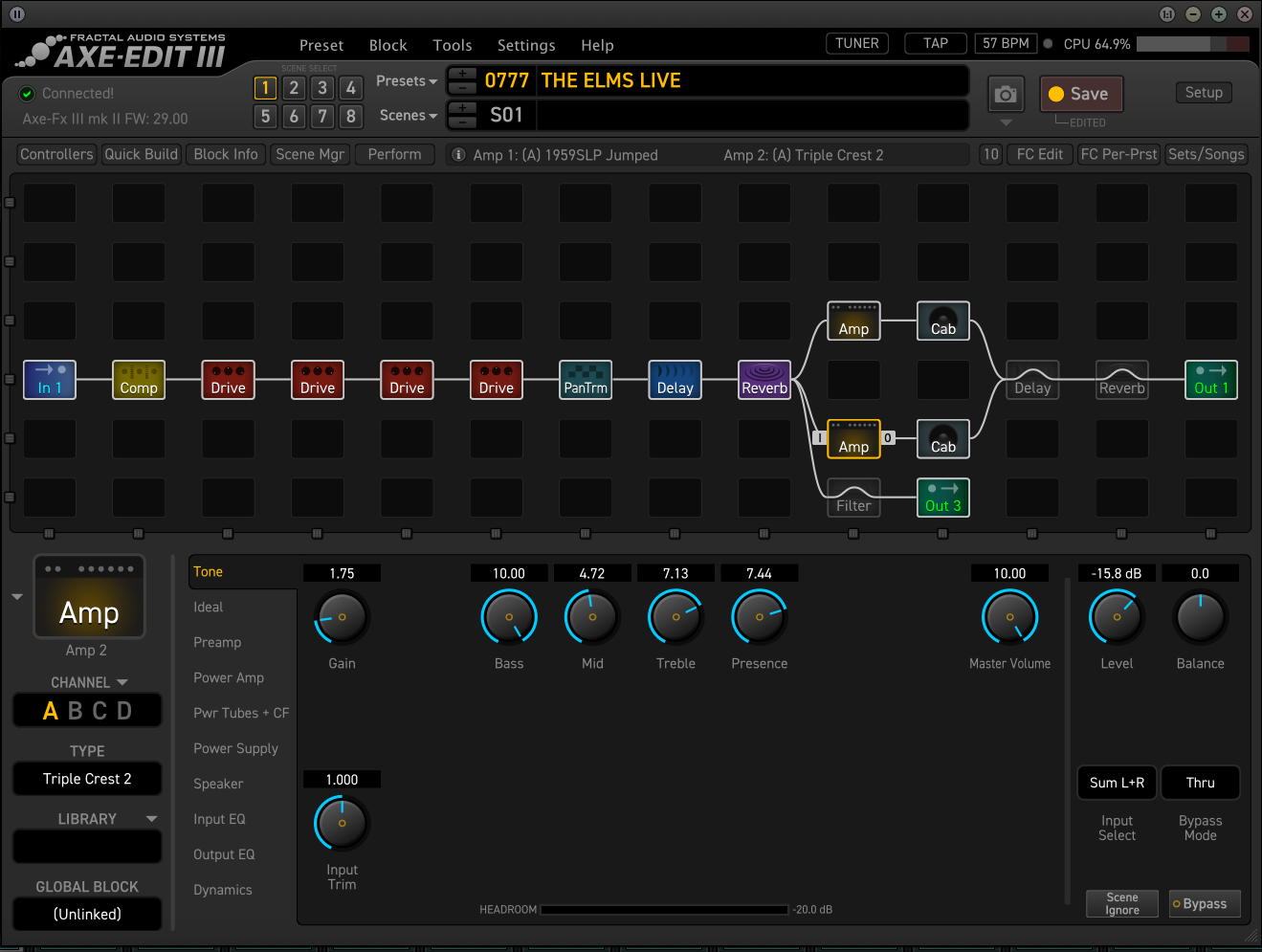The image size is (1262, 952).
Task: Switch to the Output EQ page
Action: 224,854
